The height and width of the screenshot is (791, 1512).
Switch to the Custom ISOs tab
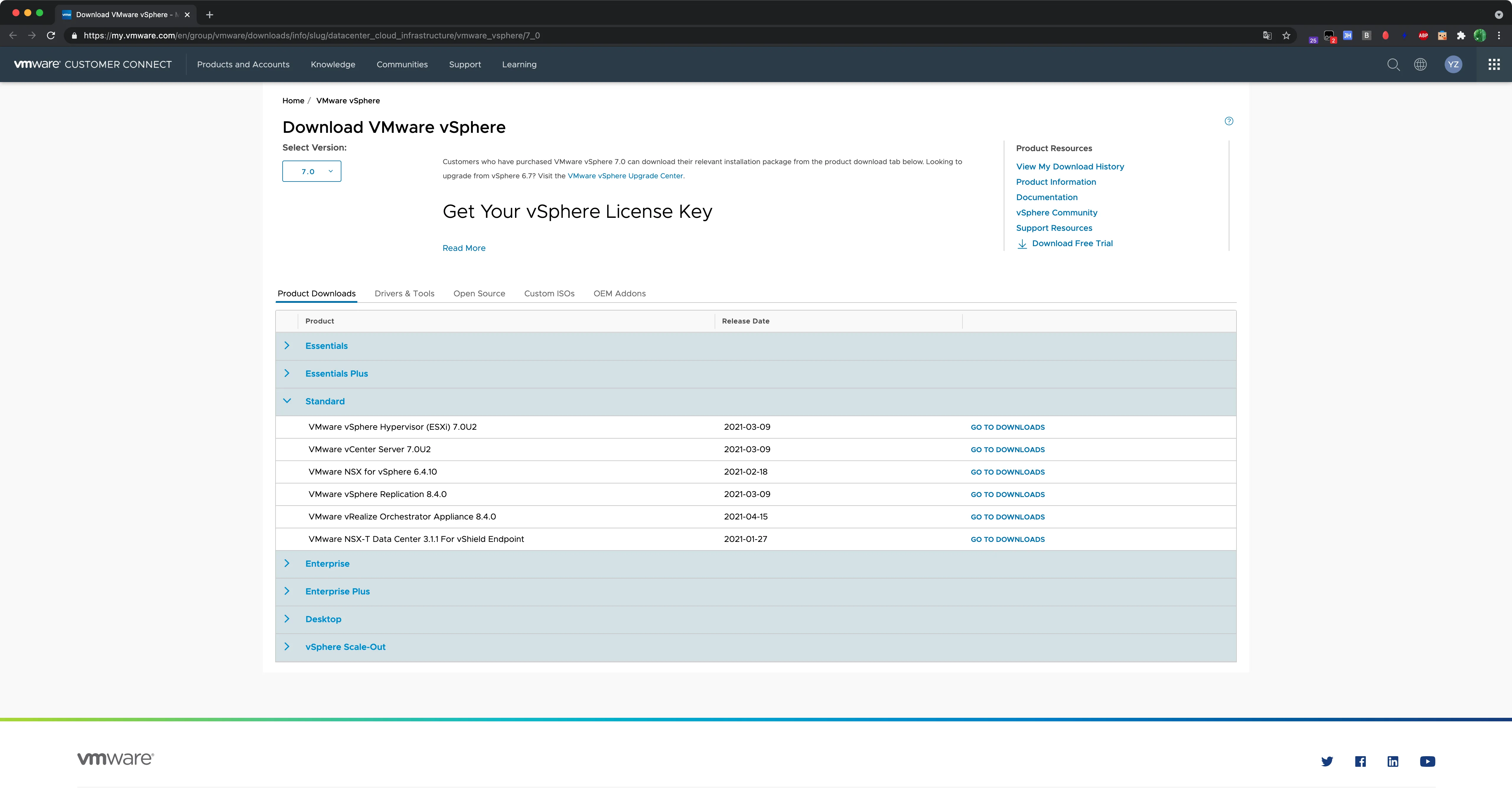(x=549, y=293)
